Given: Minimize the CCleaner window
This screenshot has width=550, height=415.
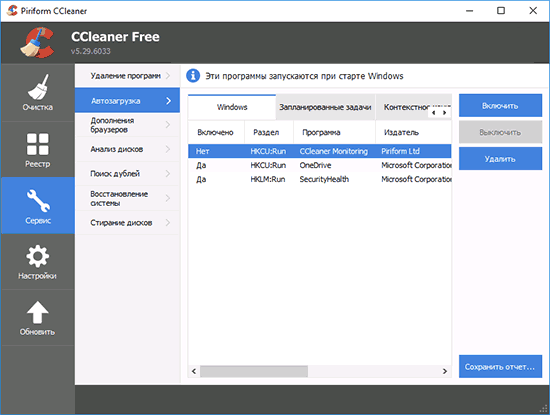Looking at the screenshot, I should point(469,11).
